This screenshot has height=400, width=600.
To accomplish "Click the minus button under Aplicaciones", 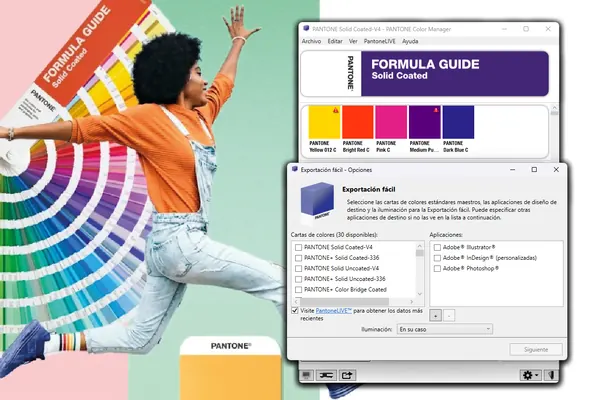I will click(449, 316).
